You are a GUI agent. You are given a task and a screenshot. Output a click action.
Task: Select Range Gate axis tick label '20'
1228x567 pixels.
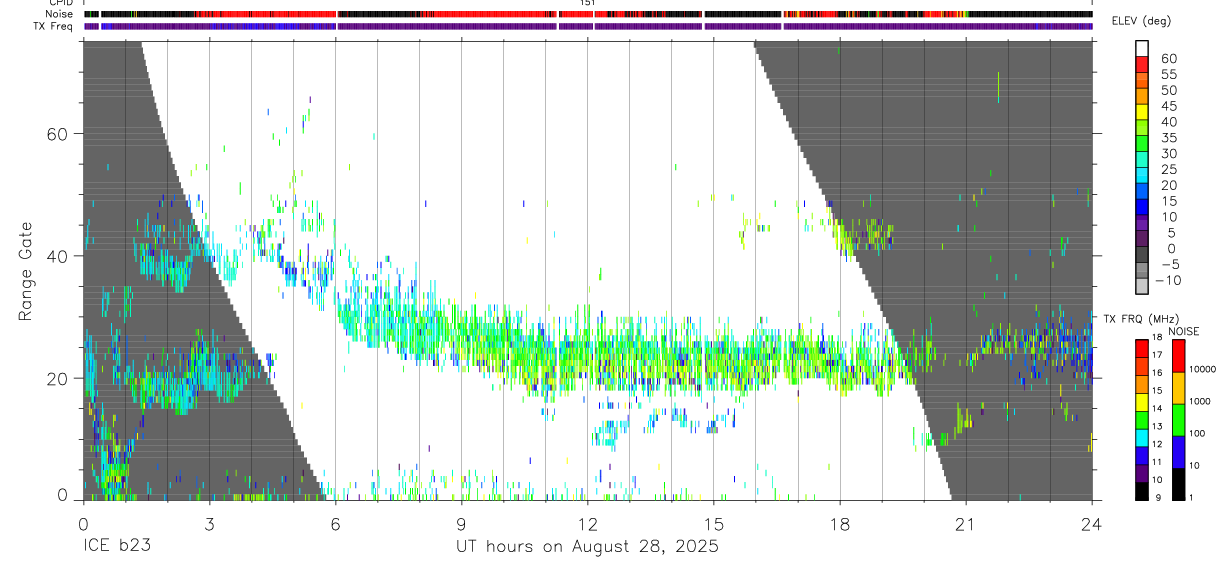(57, 378)
